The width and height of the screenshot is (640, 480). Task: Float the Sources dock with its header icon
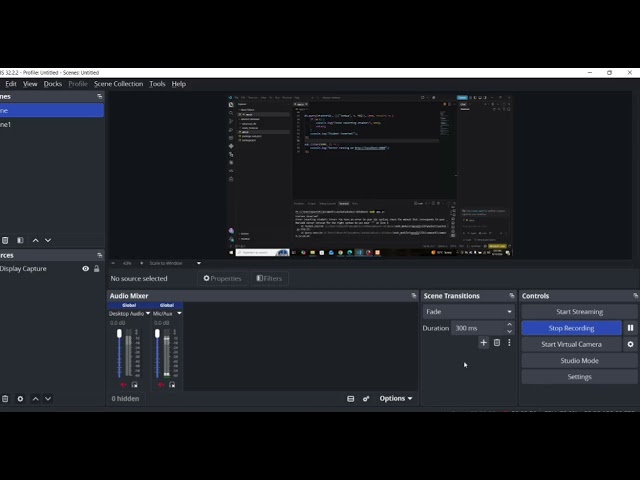click(x=100, y=255)
